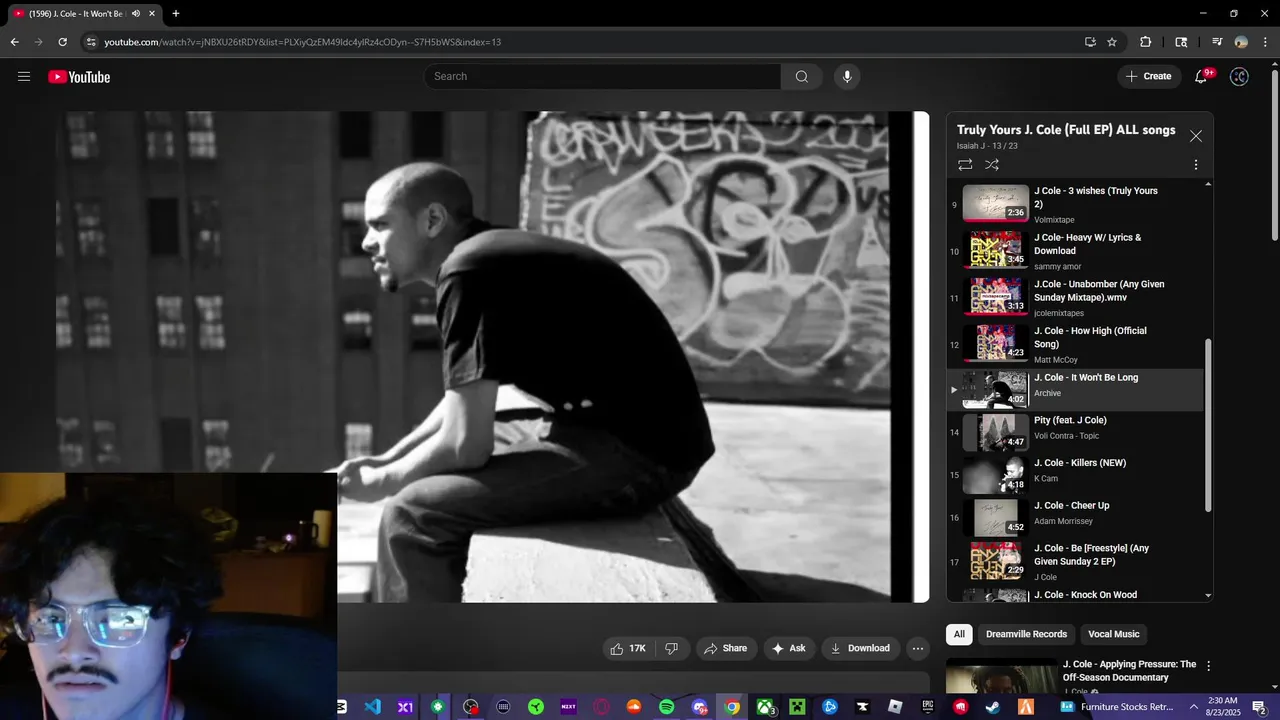Viewport: 1280px width, 720px height.
Task: Open Chrome media controls icon
Action: [x=1217, y=42]
